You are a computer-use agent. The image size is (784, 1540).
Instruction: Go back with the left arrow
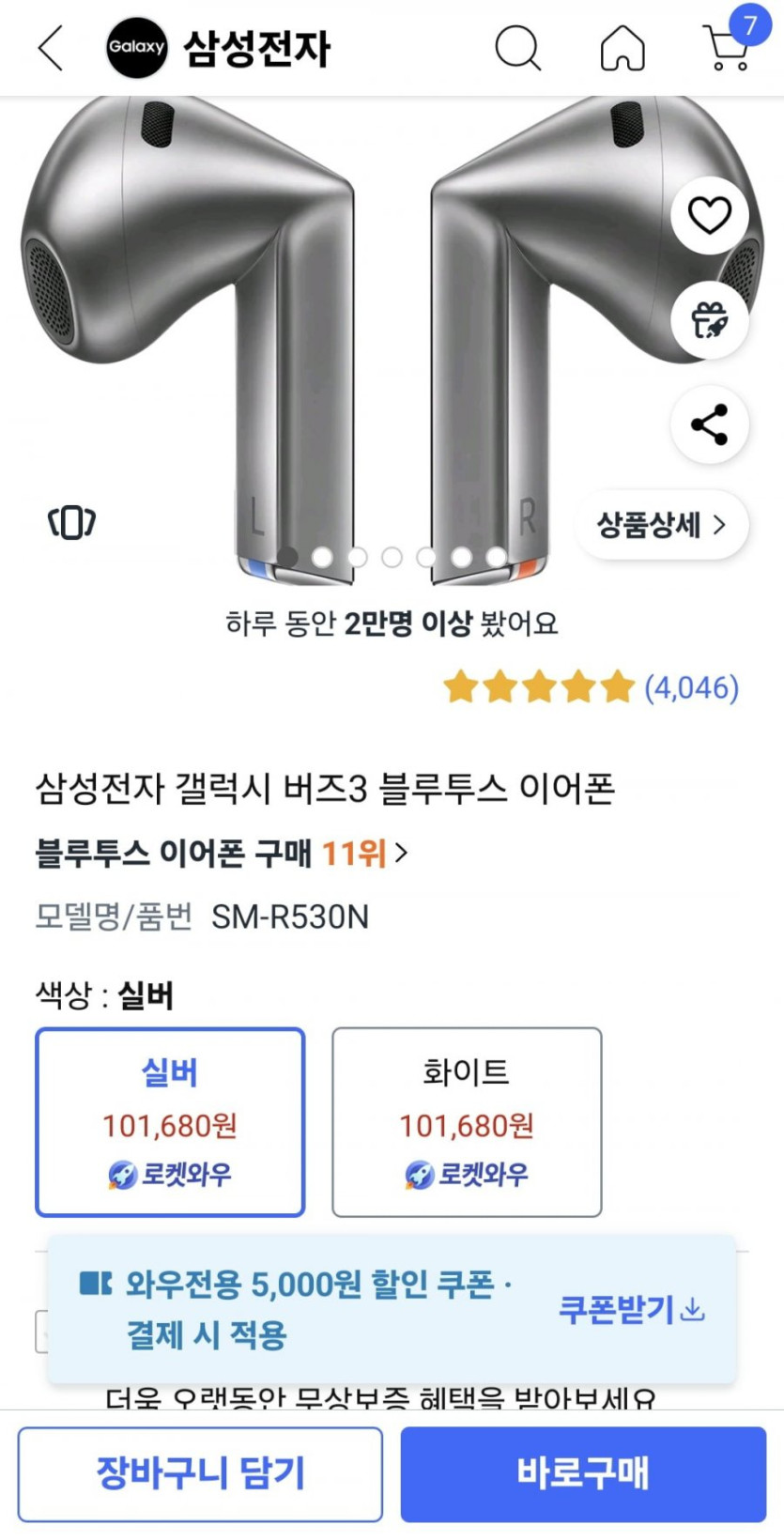(51, 48)
